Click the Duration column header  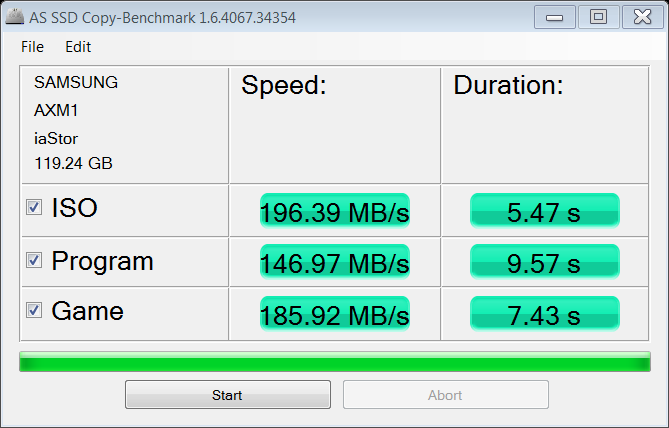coord(508,86)
